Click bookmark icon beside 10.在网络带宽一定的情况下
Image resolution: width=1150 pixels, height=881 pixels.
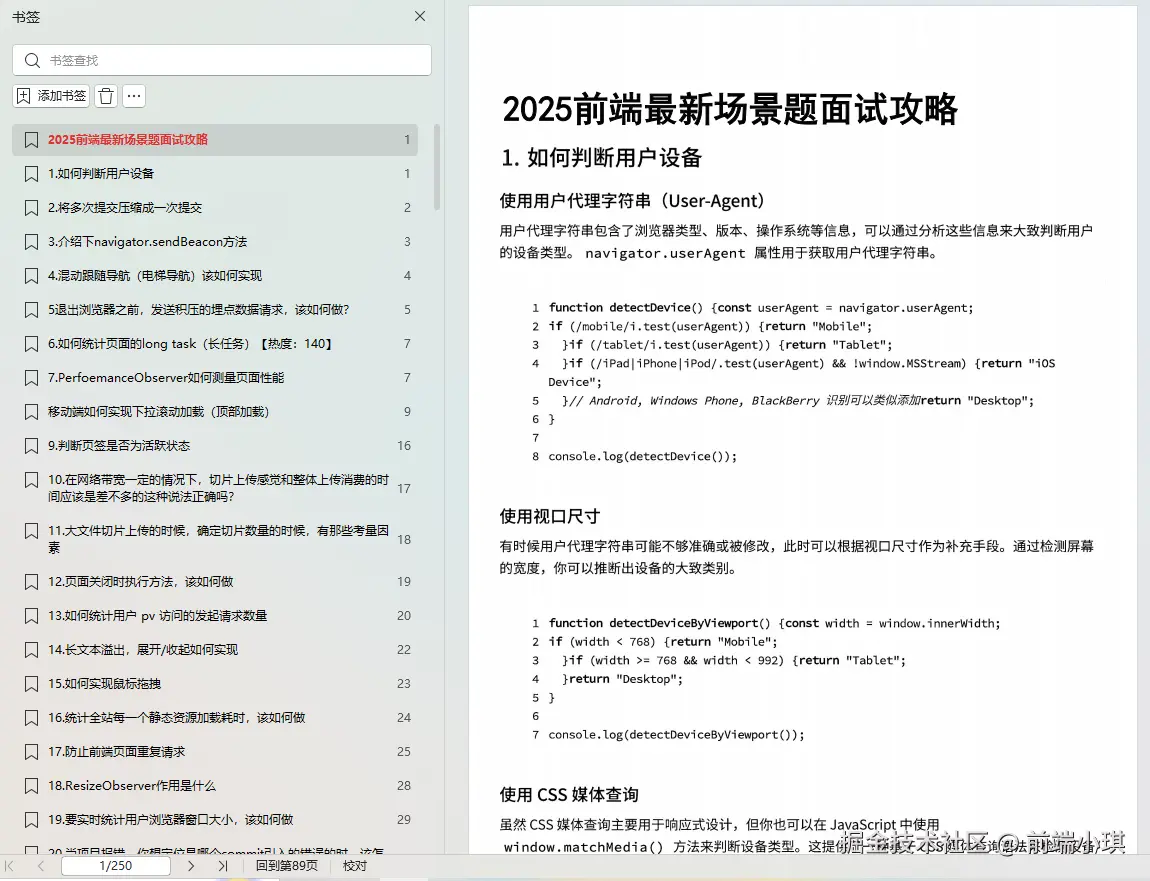tap(31, 480)
